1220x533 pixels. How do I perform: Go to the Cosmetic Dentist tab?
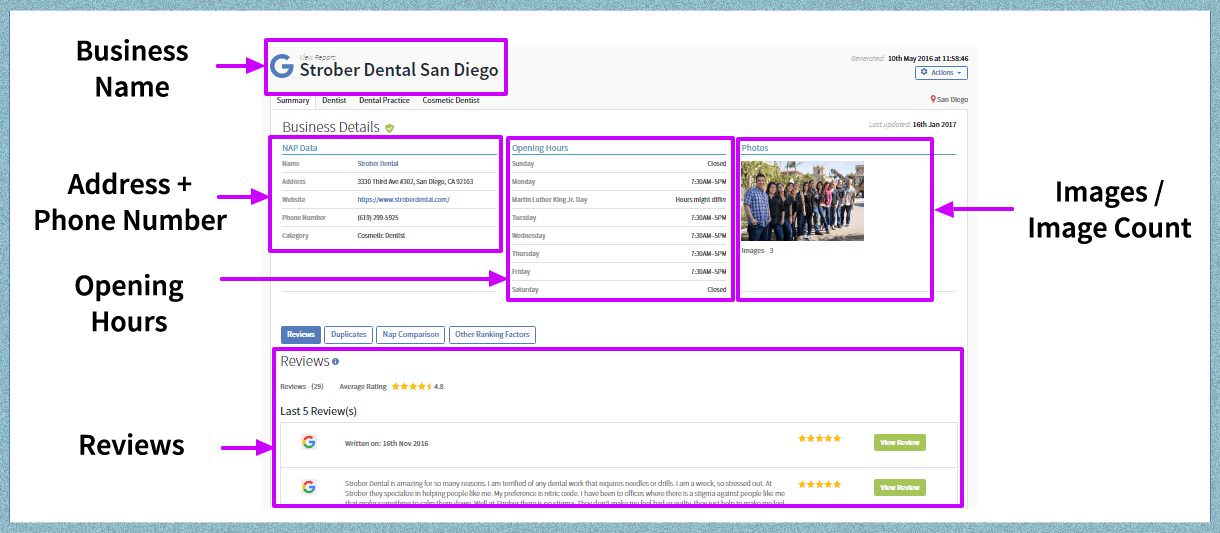[x=451, y=100]
